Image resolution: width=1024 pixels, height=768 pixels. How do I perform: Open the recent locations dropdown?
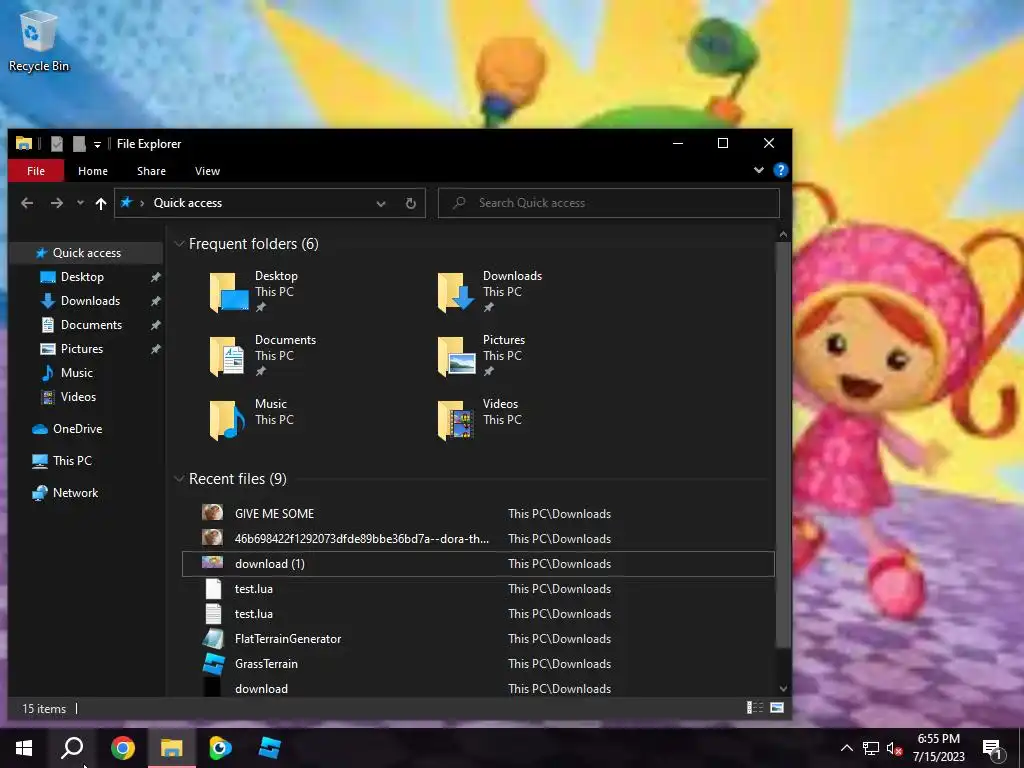click(80, 203)
